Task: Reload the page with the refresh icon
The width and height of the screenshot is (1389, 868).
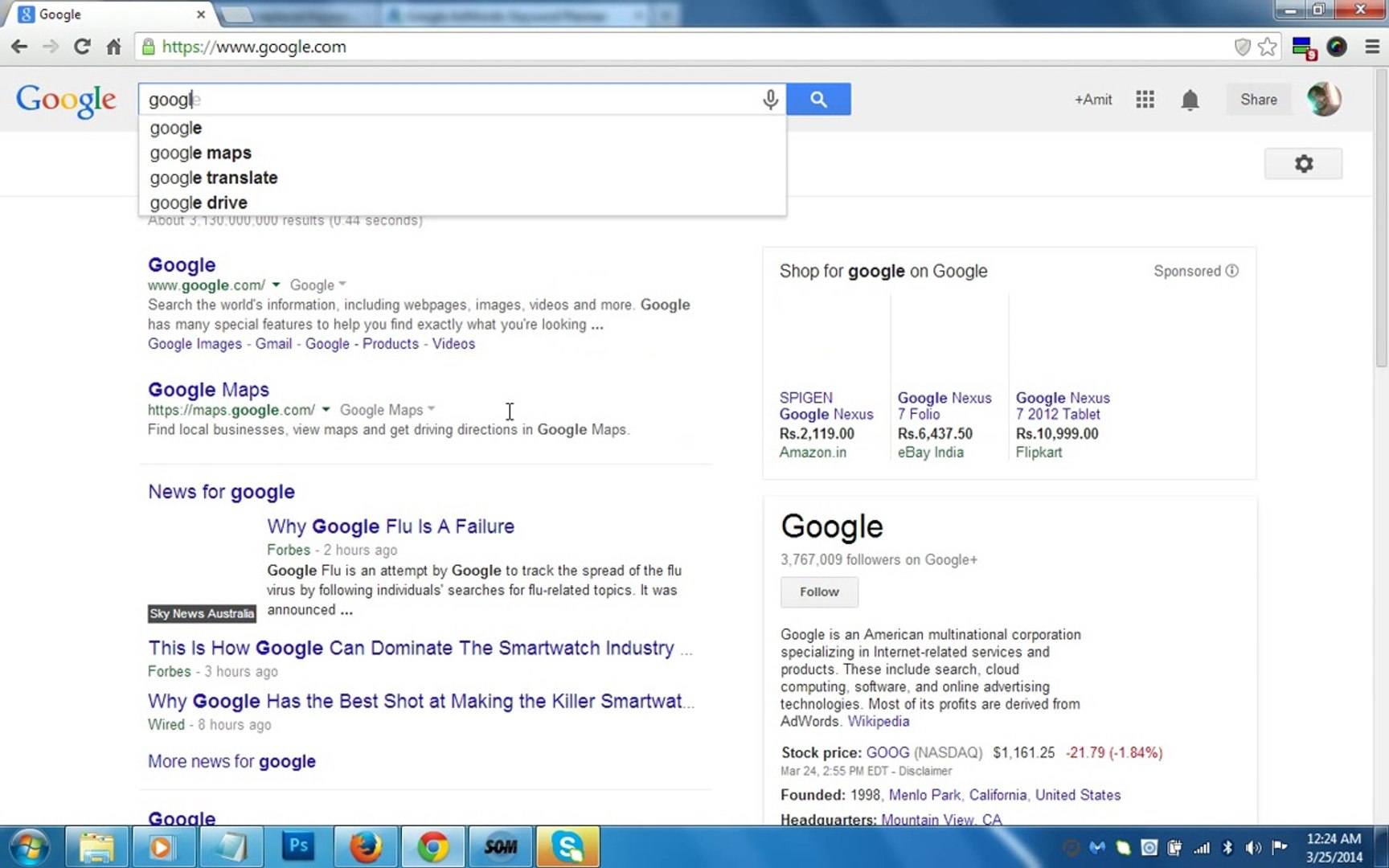Action: pos(82,47)
